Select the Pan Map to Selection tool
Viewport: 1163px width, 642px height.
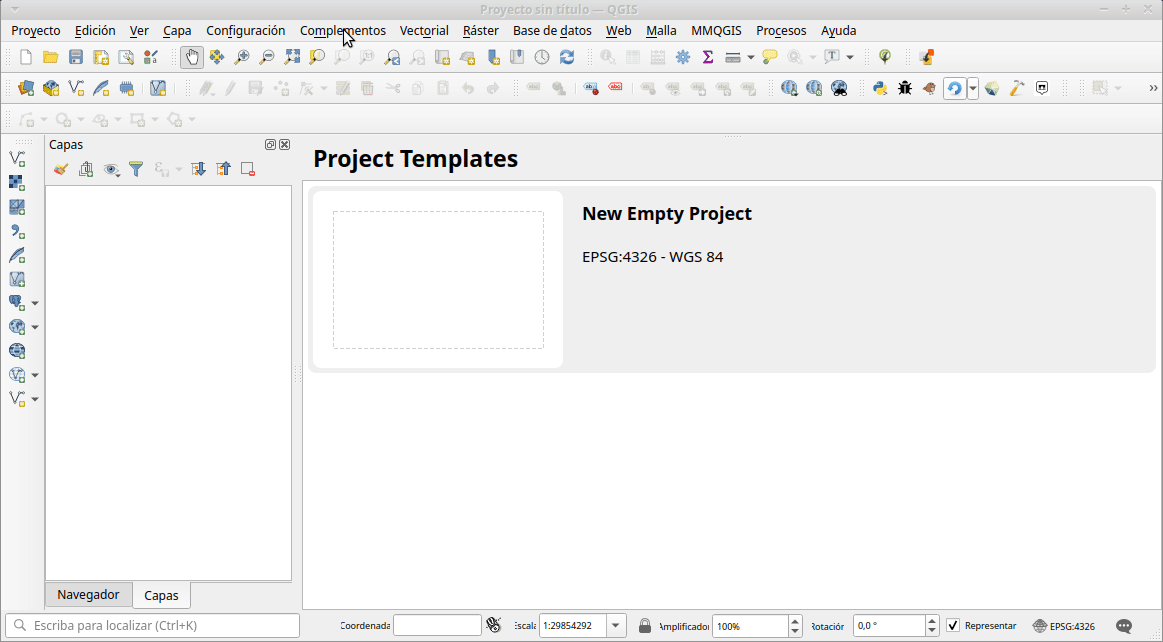217,57
